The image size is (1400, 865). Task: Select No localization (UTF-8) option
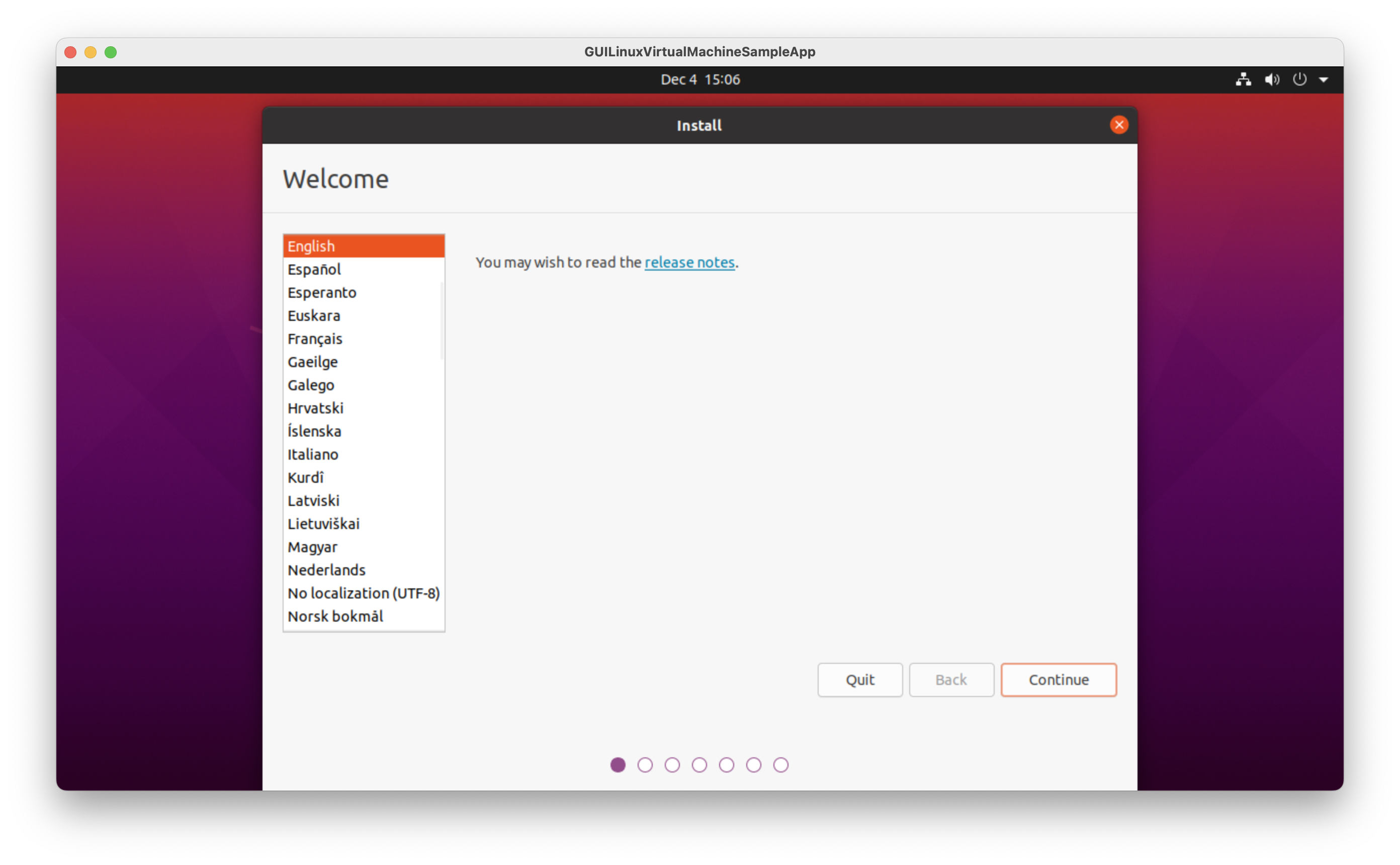(364, 593)
